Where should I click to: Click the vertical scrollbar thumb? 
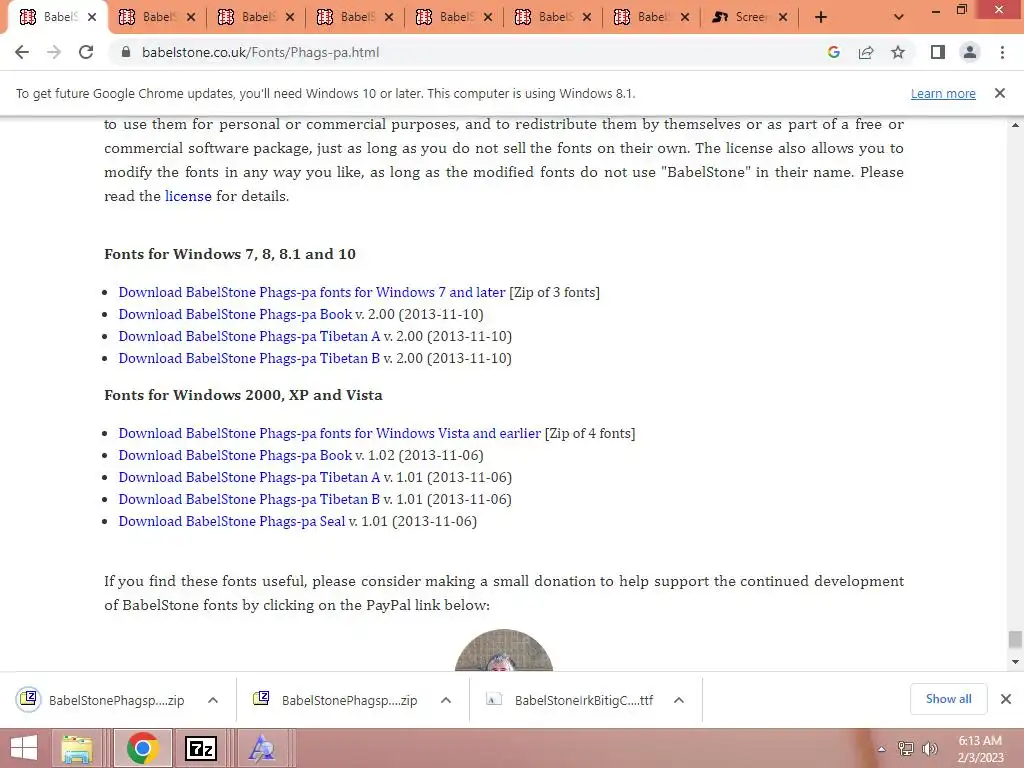1015,639
